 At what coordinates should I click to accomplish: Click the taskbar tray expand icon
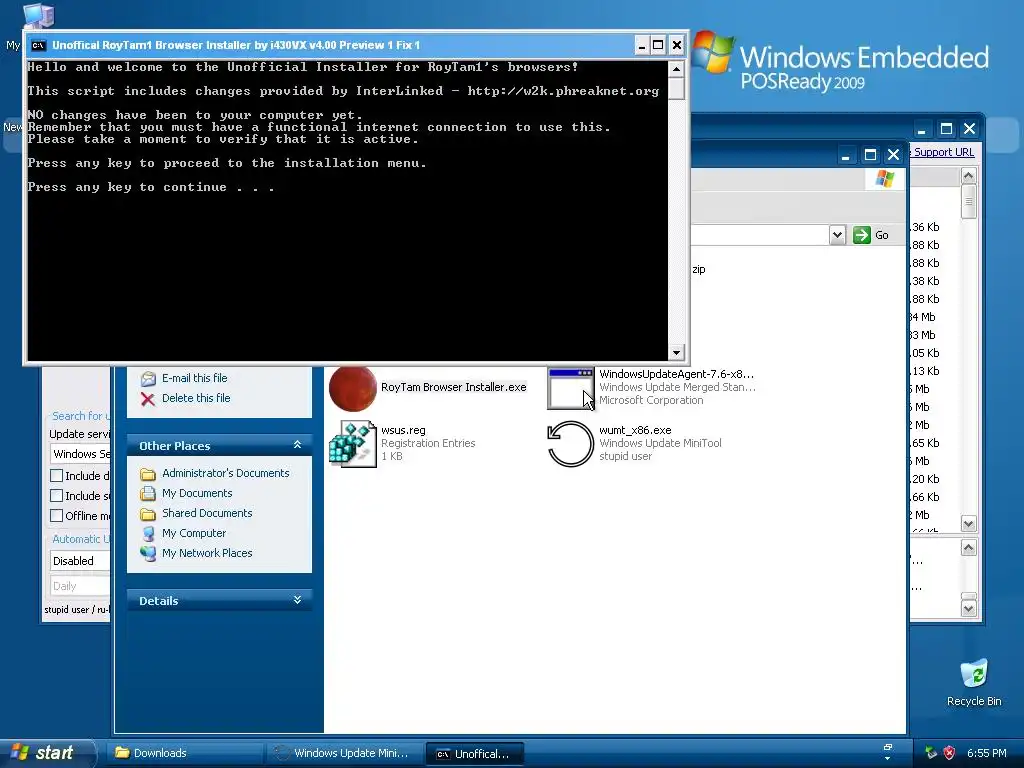point(888,752)
